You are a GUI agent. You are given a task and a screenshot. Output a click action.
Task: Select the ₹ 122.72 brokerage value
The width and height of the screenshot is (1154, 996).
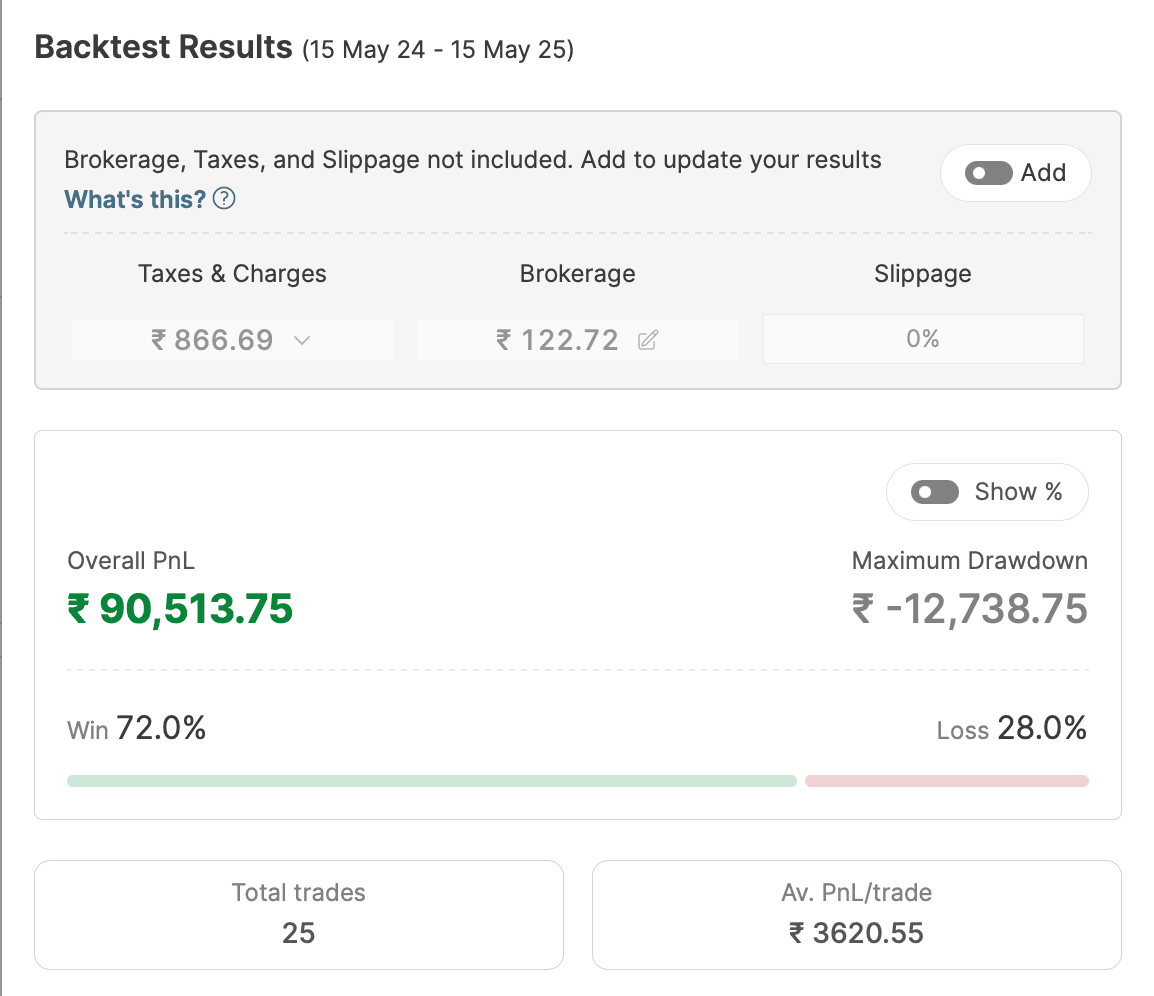(558, 340)
